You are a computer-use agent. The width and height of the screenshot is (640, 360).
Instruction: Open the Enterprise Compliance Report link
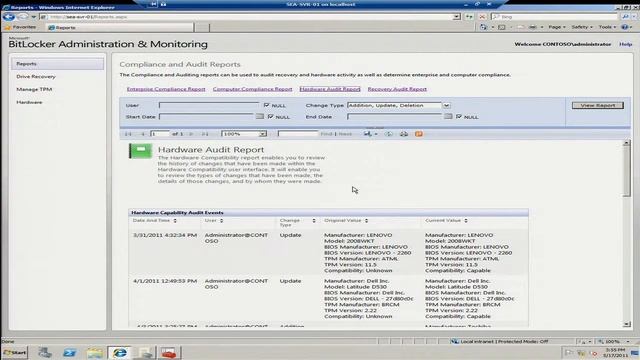click(x=166, y=89)
